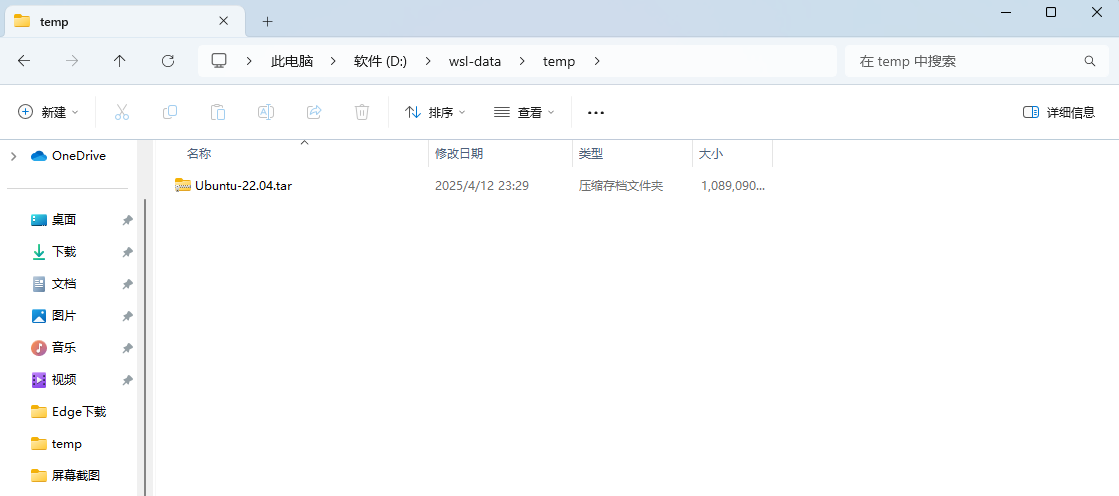
Task: Sort by 类型 column header
Action: click(591, 153)
